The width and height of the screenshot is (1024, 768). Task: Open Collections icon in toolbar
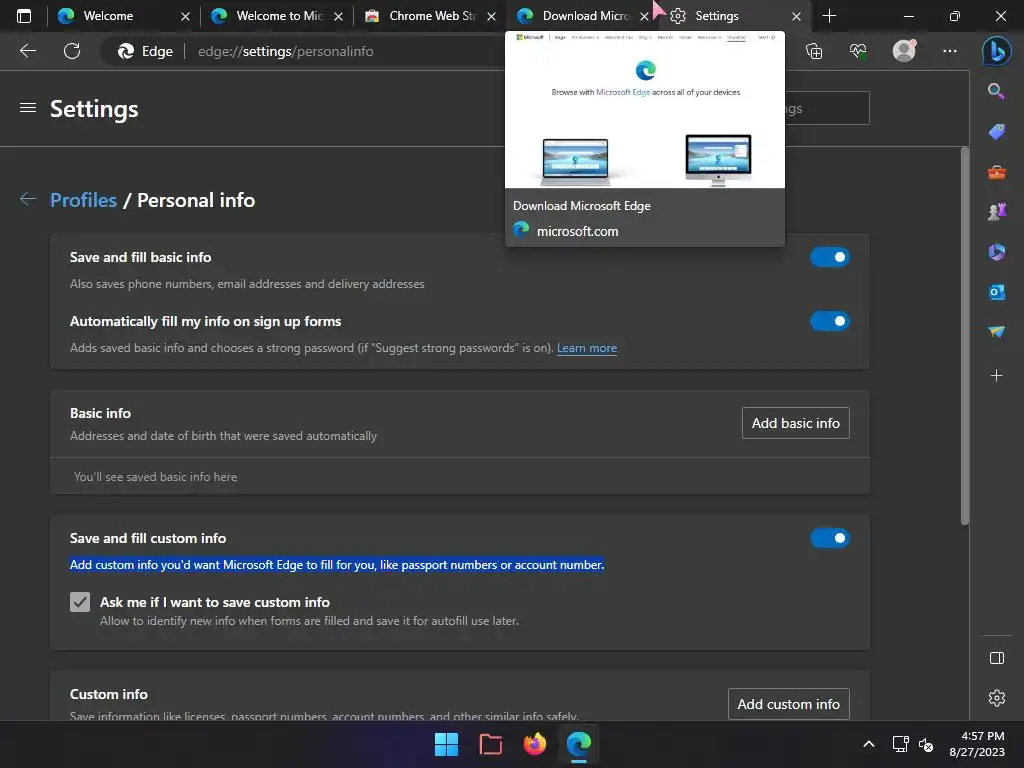pos(814,51)
